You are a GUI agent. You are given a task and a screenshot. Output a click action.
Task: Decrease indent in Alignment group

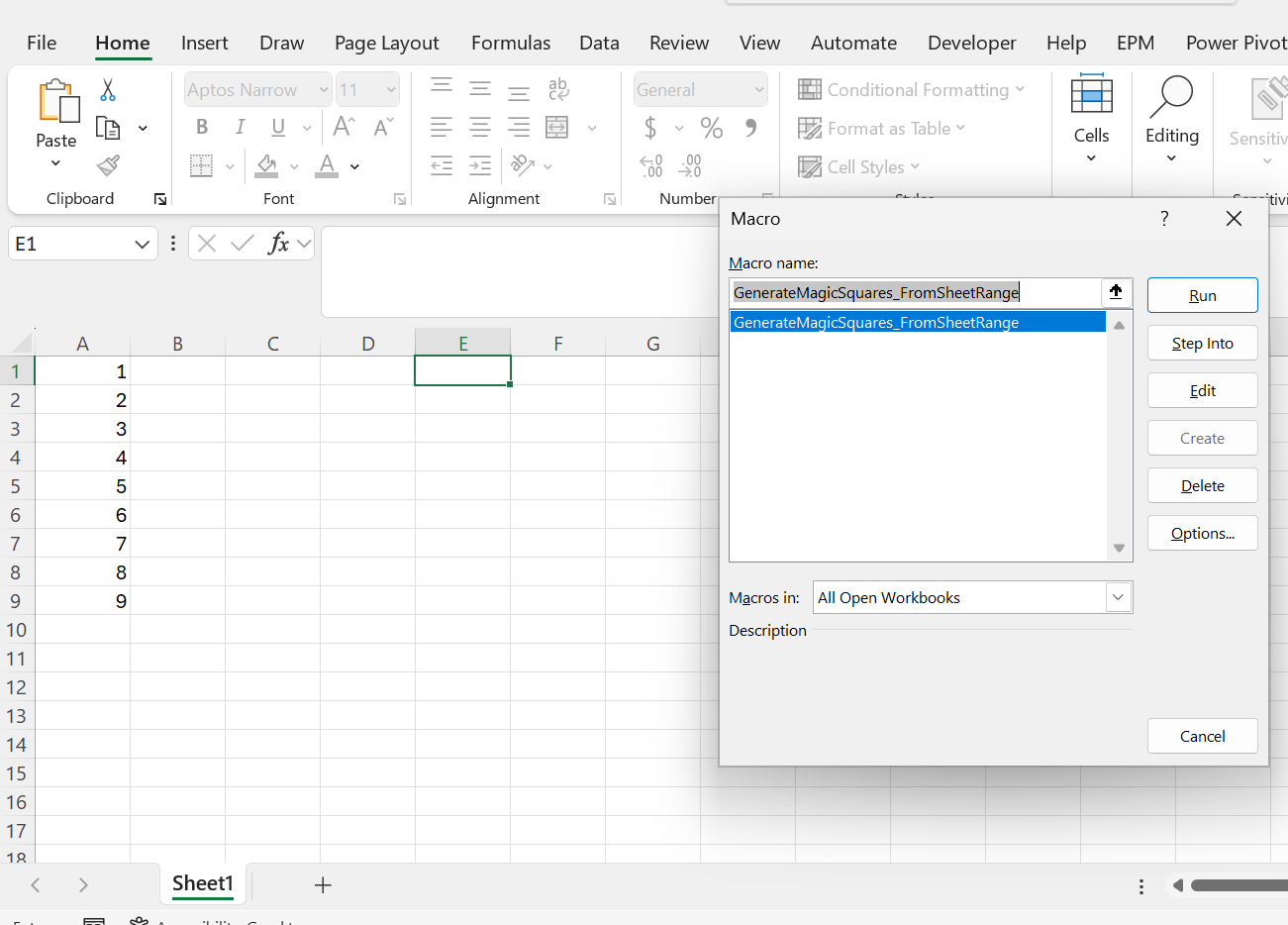(x=442, y=165)
